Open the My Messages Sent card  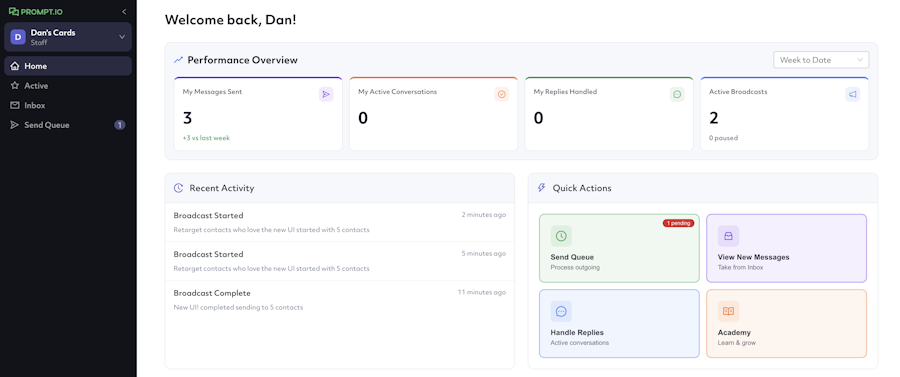click(x=258, y=114)
